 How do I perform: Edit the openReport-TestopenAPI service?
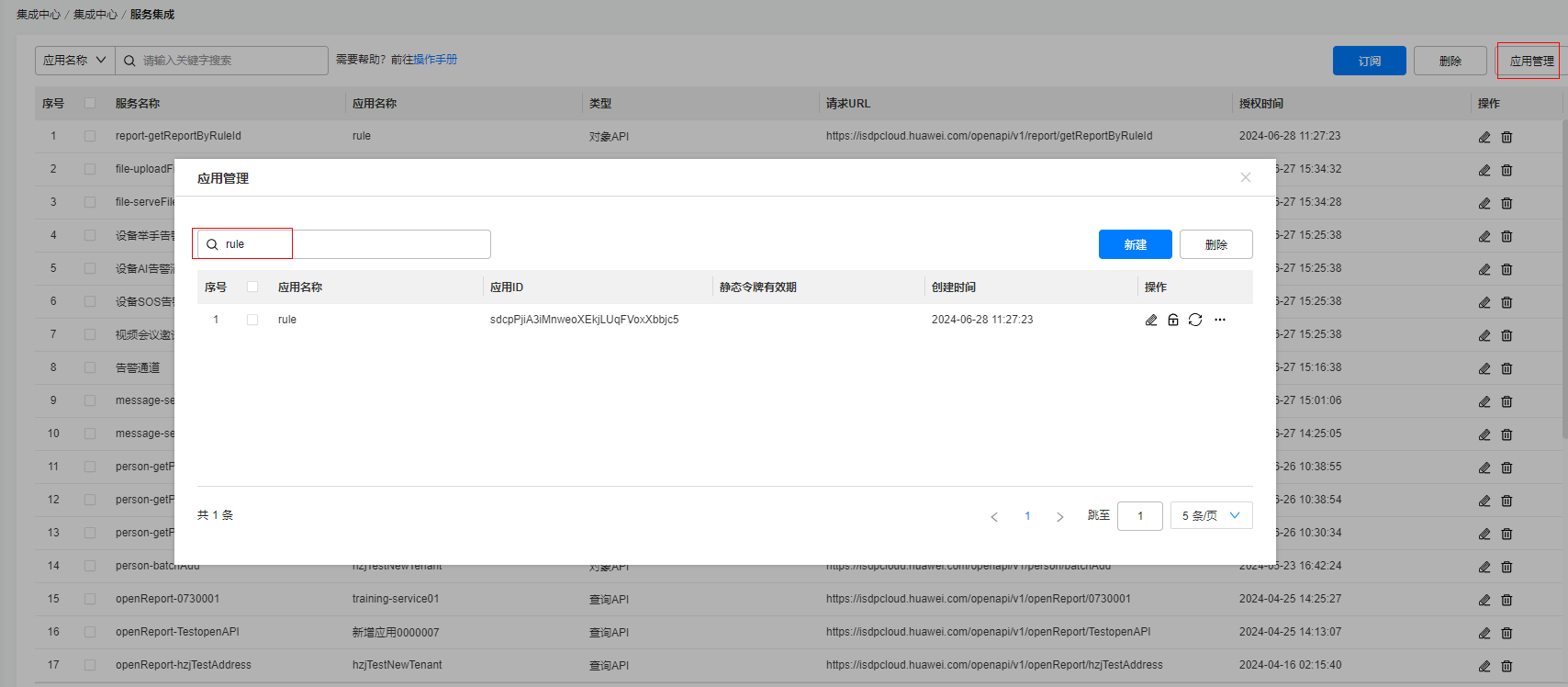click(x=1484, y=633)
